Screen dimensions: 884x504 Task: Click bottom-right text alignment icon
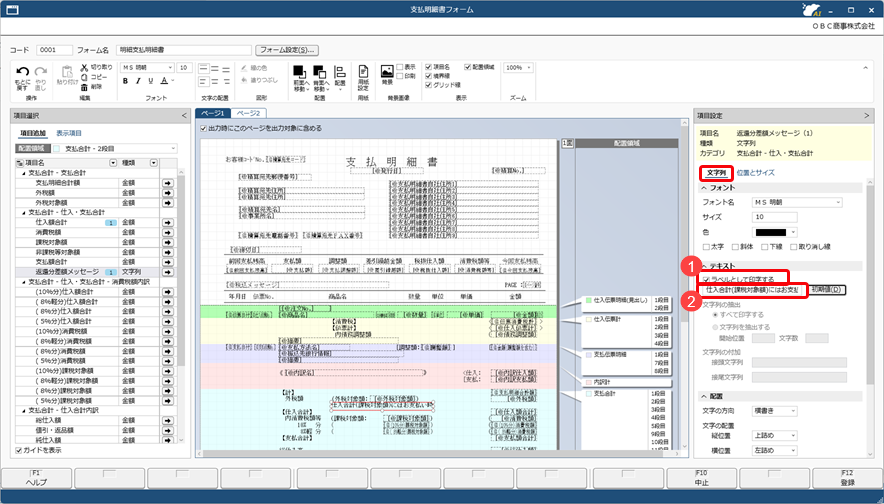coord(226,81)
